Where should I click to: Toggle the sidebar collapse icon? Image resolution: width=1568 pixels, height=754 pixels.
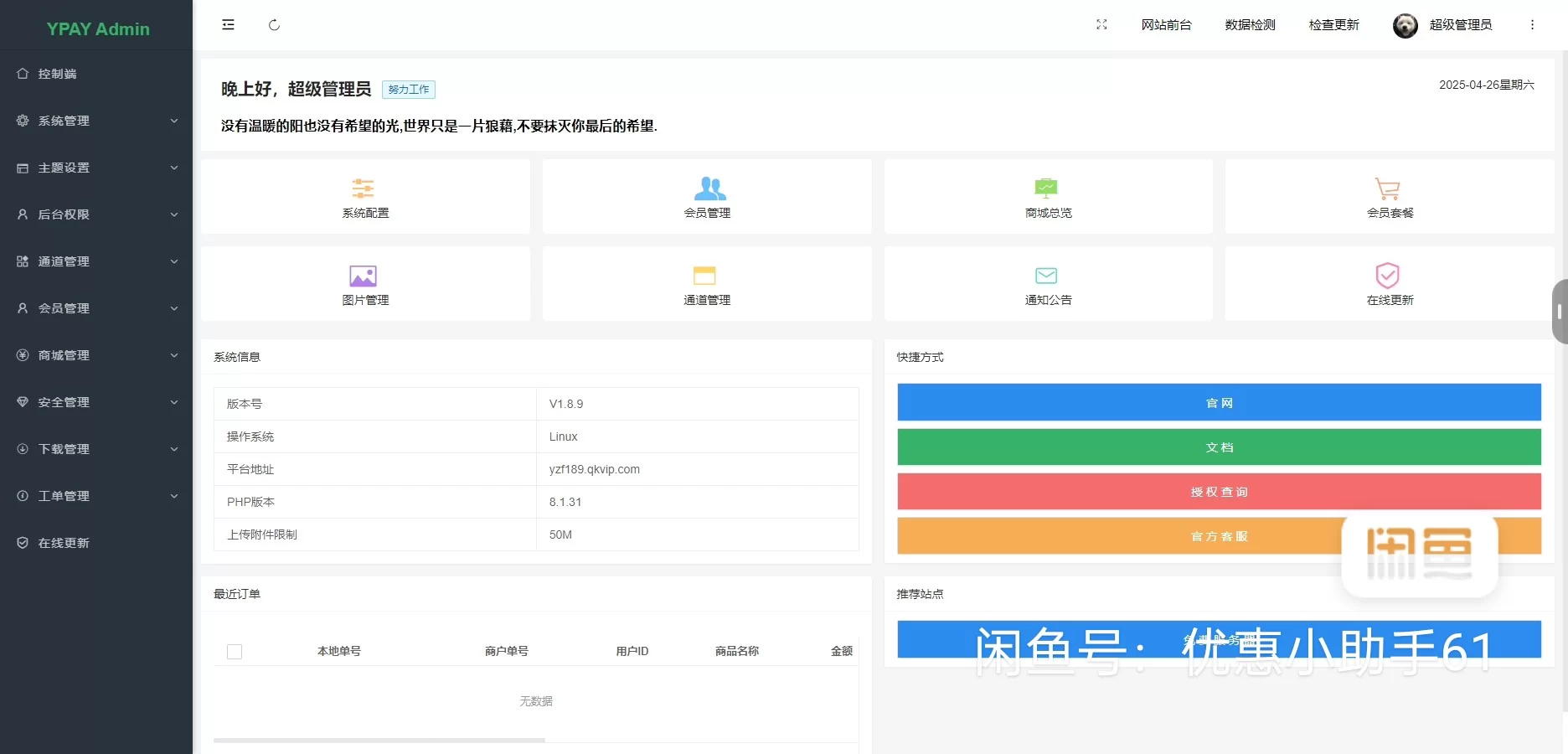228,24
